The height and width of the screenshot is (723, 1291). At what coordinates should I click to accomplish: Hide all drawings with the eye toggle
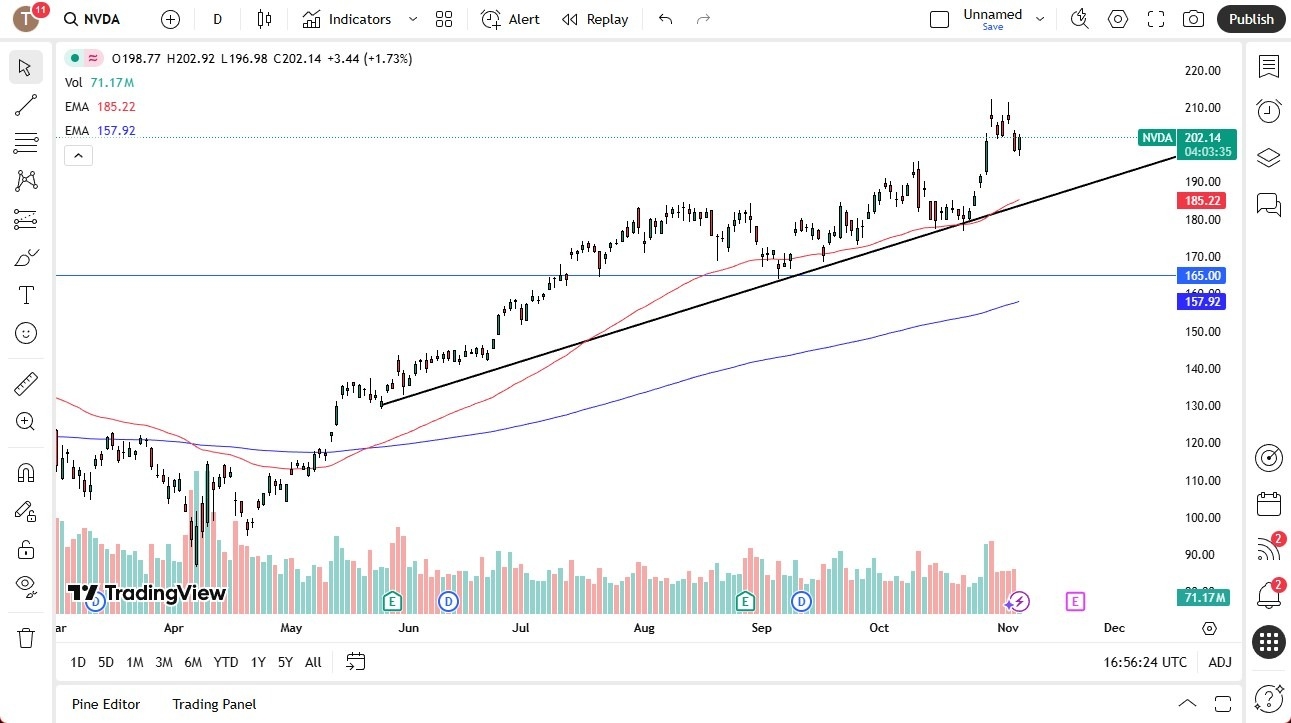pos(25,587)
